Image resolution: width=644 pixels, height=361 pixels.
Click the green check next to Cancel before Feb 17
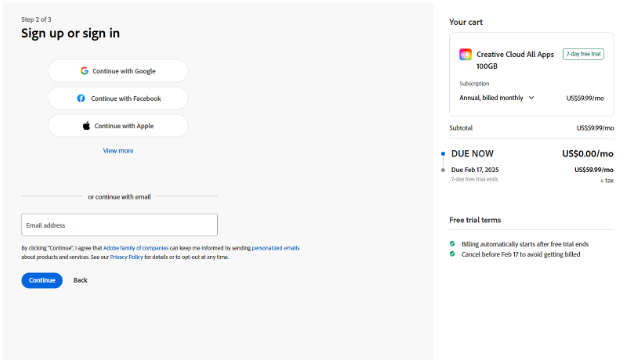(452, 254)
